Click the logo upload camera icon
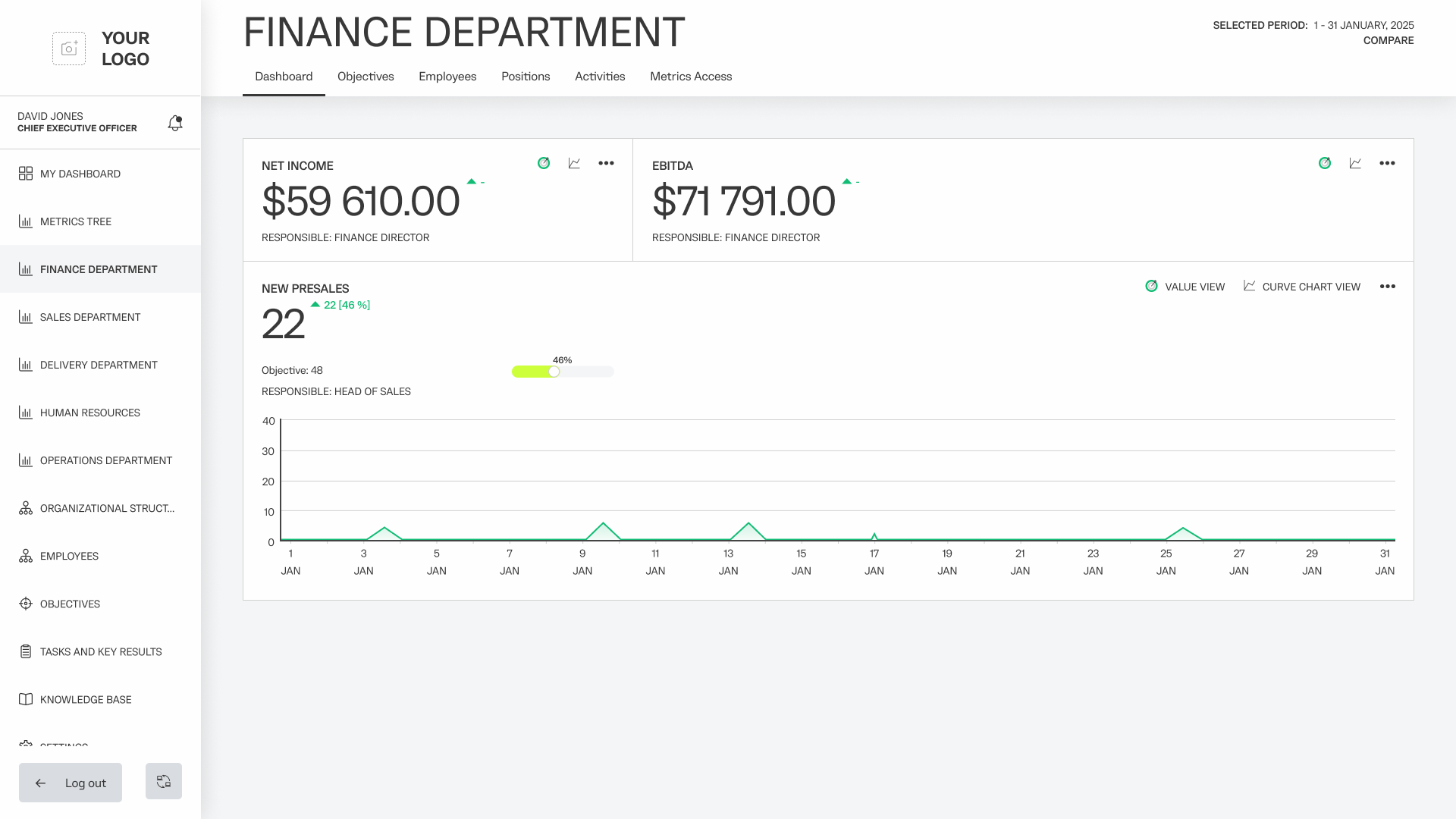This screenshot has width=1456, height=819. pos(69,49)
